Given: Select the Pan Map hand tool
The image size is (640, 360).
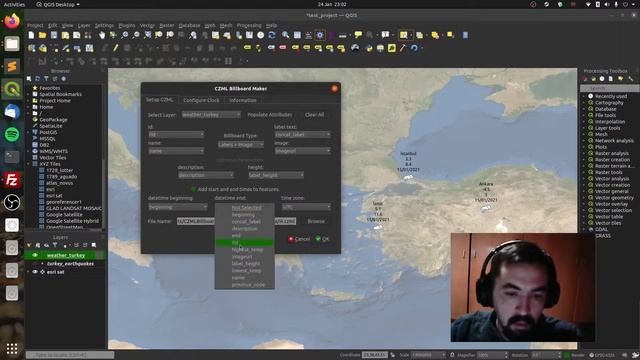Looking at the screenshot, I should coord(102,36).
